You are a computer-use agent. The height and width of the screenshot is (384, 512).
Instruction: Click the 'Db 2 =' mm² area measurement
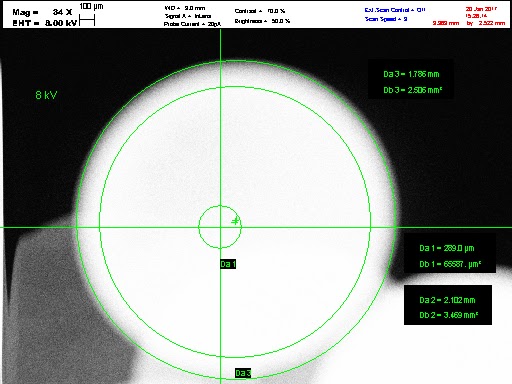click(449, 315)
